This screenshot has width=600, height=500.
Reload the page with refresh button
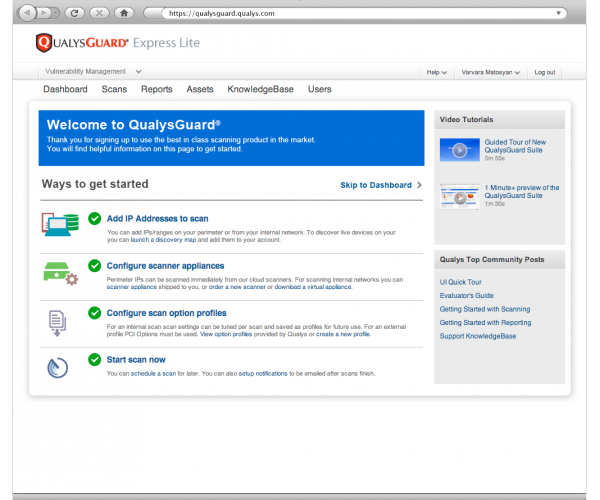tap(75, 13)
